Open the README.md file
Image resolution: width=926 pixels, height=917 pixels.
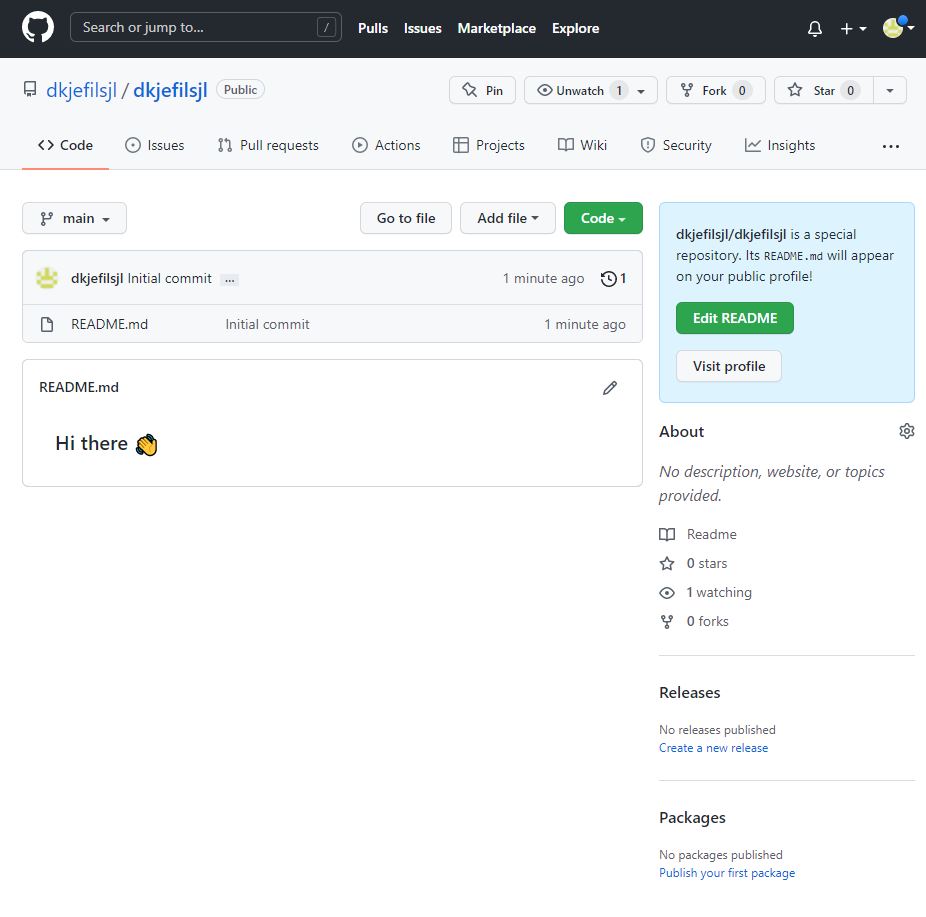click(x=109, y=324)
